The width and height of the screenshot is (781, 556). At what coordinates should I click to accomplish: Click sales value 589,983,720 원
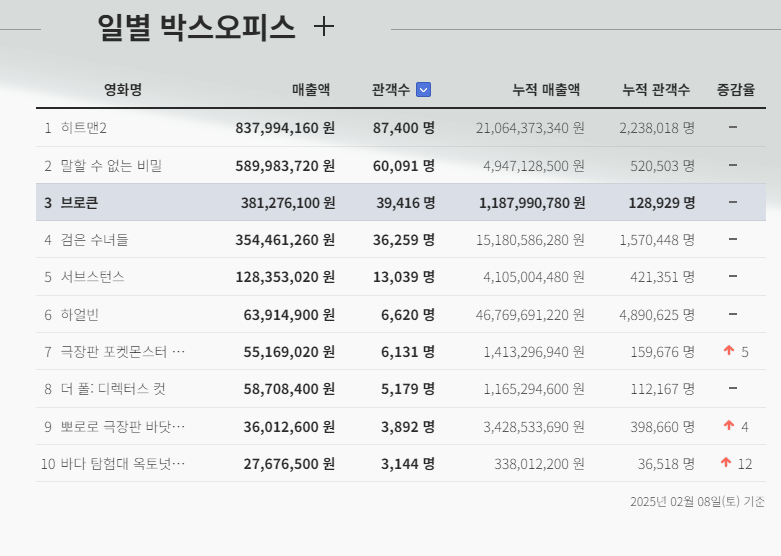pos(285,165)
